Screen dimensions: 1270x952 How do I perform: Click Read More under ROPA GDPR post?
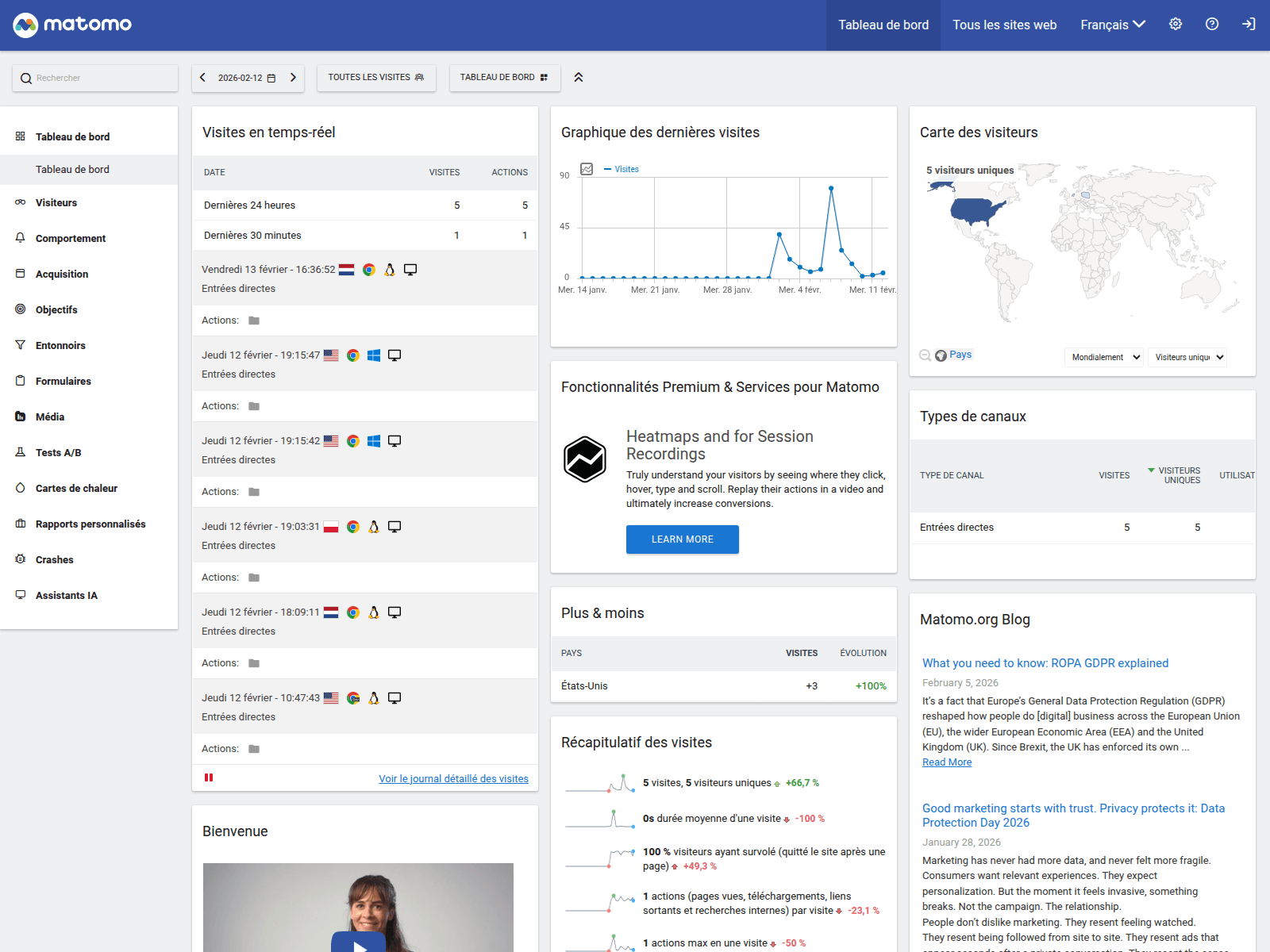point(947,762)
